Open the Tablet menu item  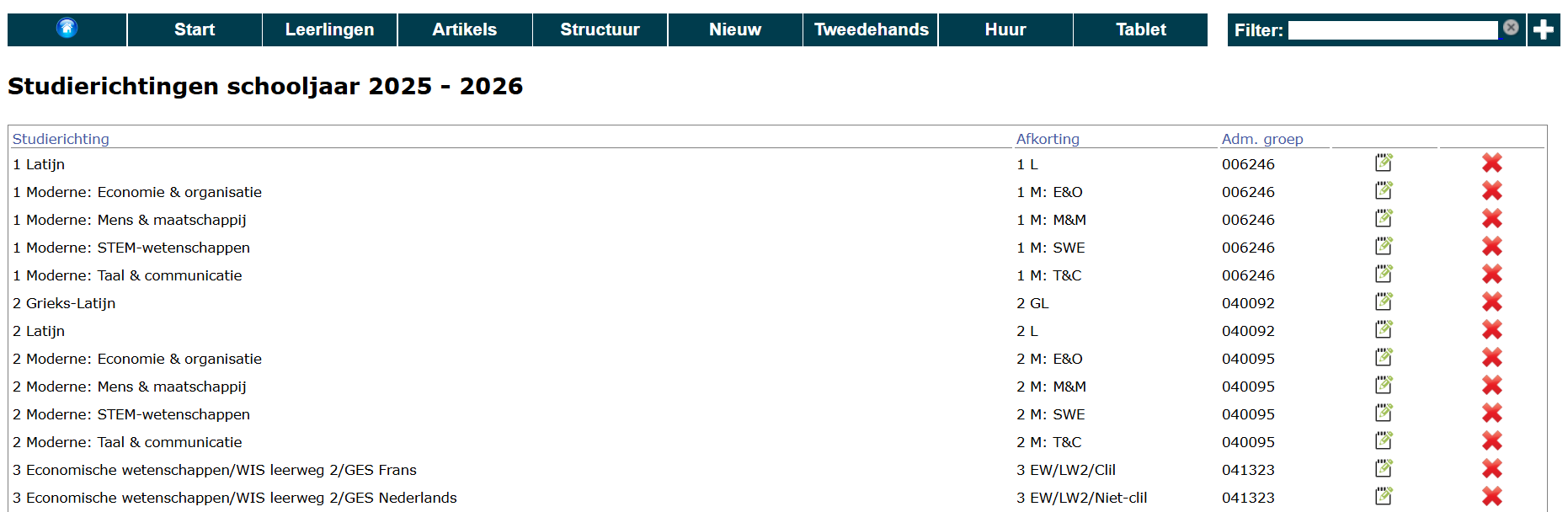1141,29
